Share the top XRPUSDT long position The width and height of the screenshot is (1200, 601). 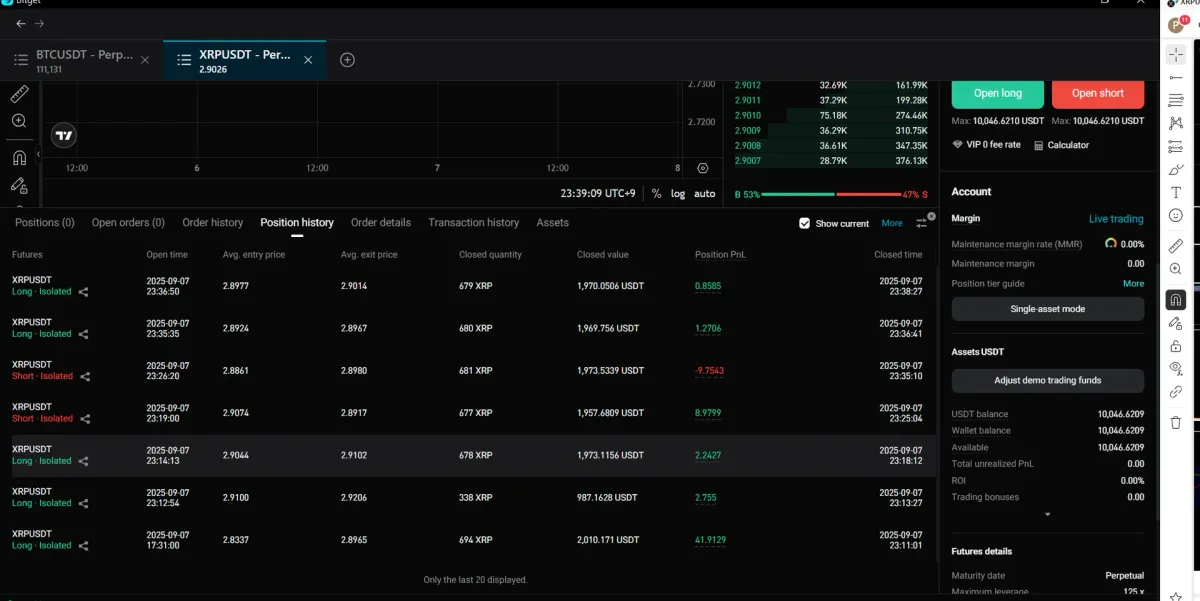click(84, 292)
